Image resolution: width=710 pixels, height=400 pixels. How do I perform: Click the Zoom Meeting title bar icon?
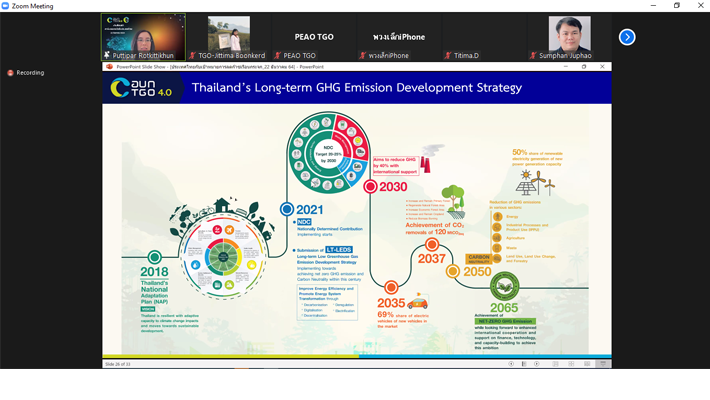click(7, 6)
